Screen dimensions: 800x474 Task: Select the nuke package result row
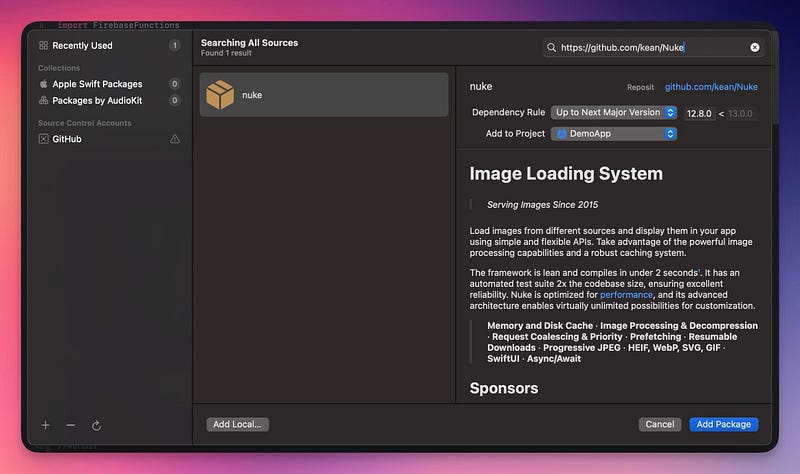pos(324,95)
